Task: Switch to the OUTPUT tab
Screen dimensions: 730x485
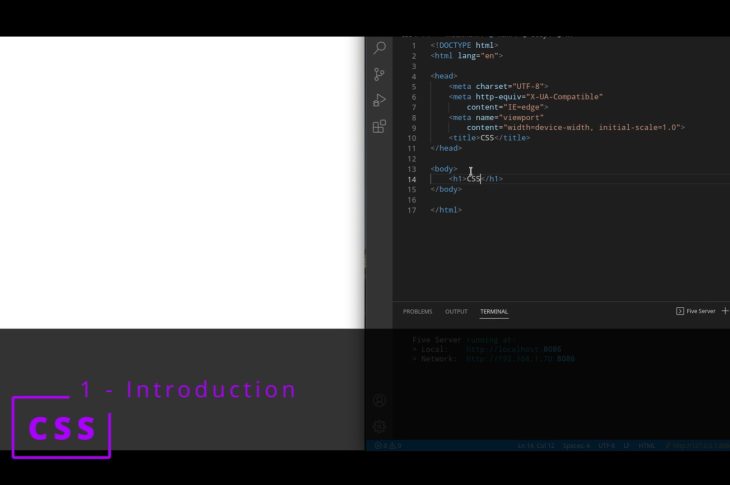Action: pyautogui.click(x=456, y=311)
